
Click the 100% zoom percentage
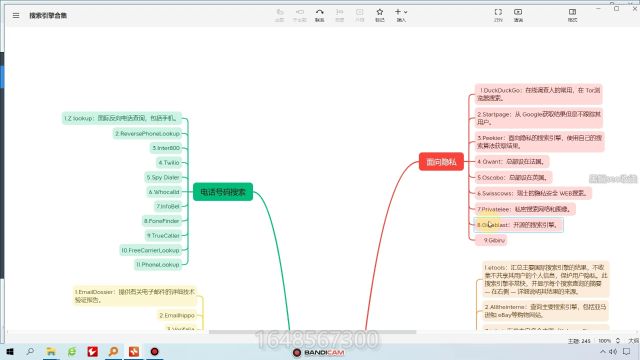coord(604,340)
